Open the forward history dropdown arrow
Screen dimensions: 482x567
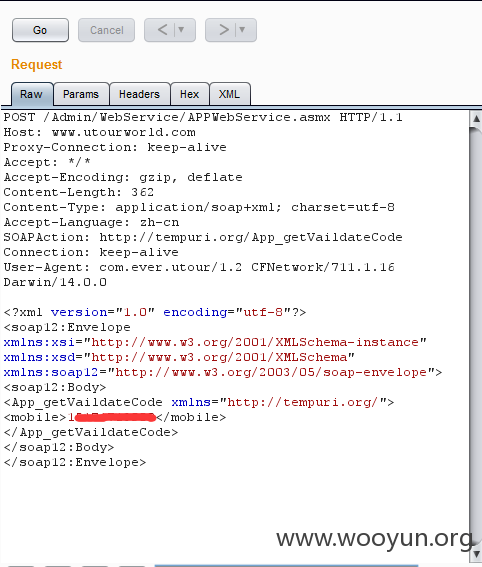tap(243, 30)
